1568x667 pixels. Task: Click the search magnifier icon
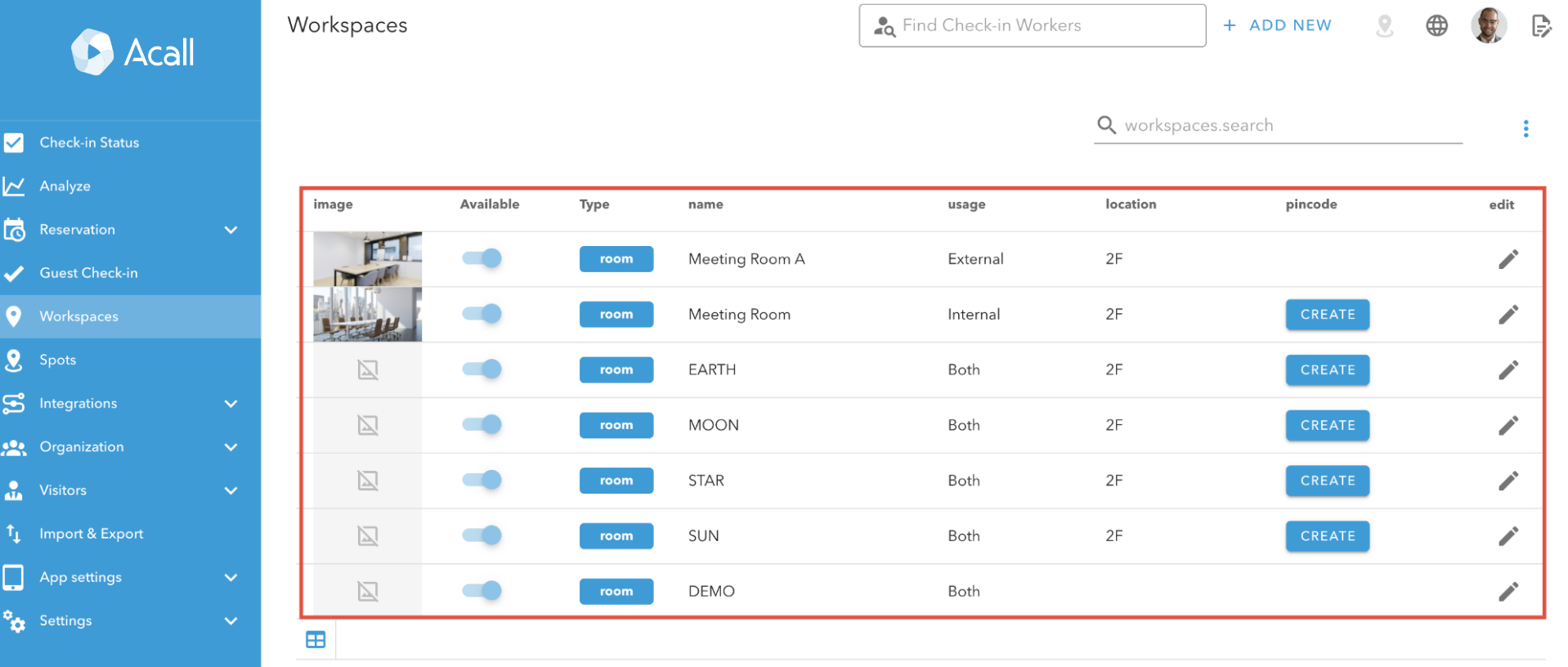click(1106, 125)
